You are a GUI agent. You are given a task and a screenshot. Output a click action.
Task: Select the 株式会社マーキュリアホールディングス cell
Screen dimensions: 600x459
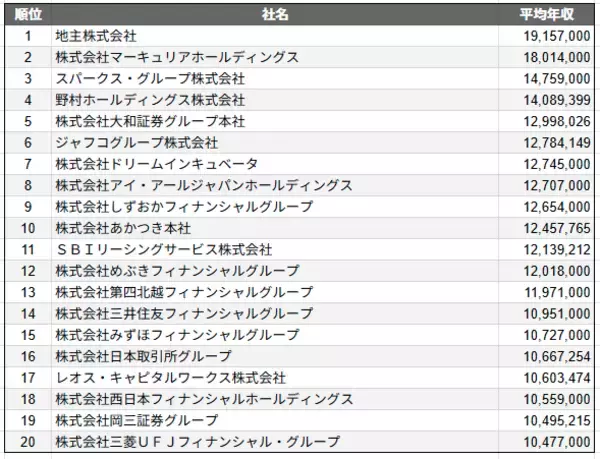tap(177, 57)
